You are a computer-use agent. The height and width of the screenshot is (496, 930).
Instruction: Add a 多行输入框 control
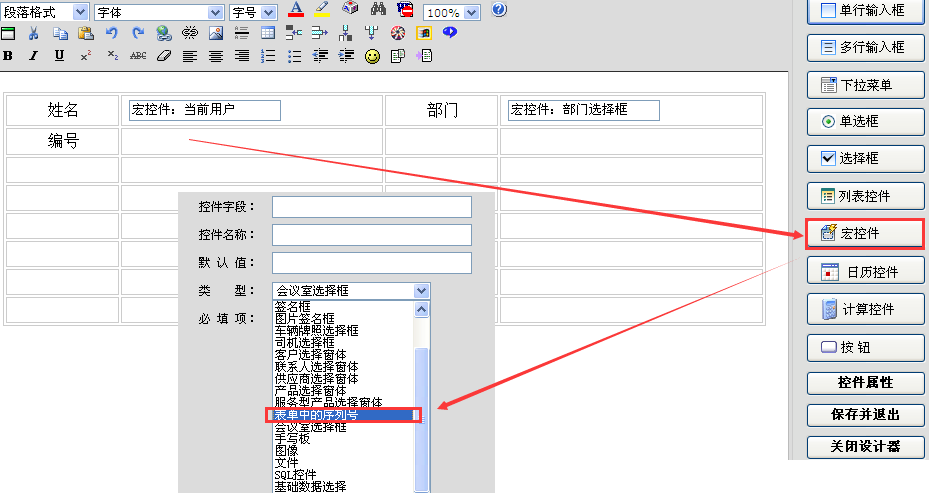click(865, 47)
